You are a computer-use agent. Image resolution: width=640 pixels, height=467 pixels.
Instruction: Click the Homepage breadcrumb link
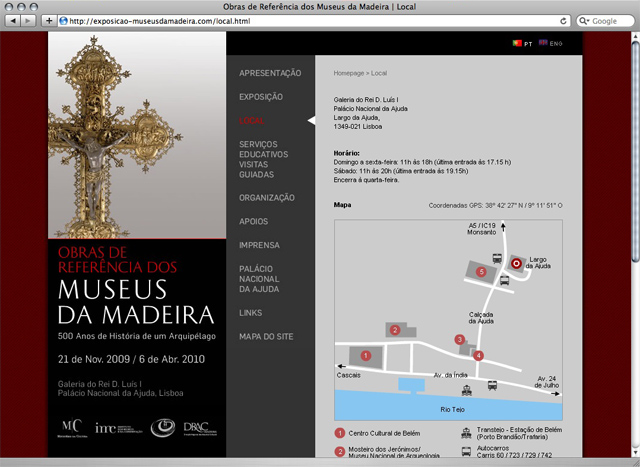coord(349,73)
